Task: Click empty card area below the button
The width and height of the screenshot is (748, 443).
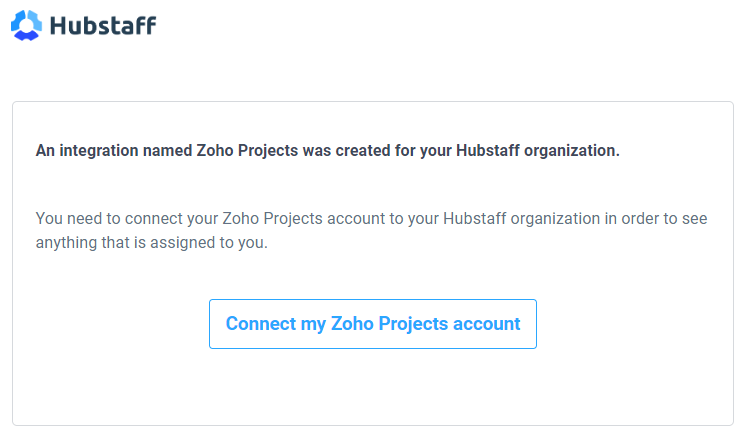Action: [373, 386]
